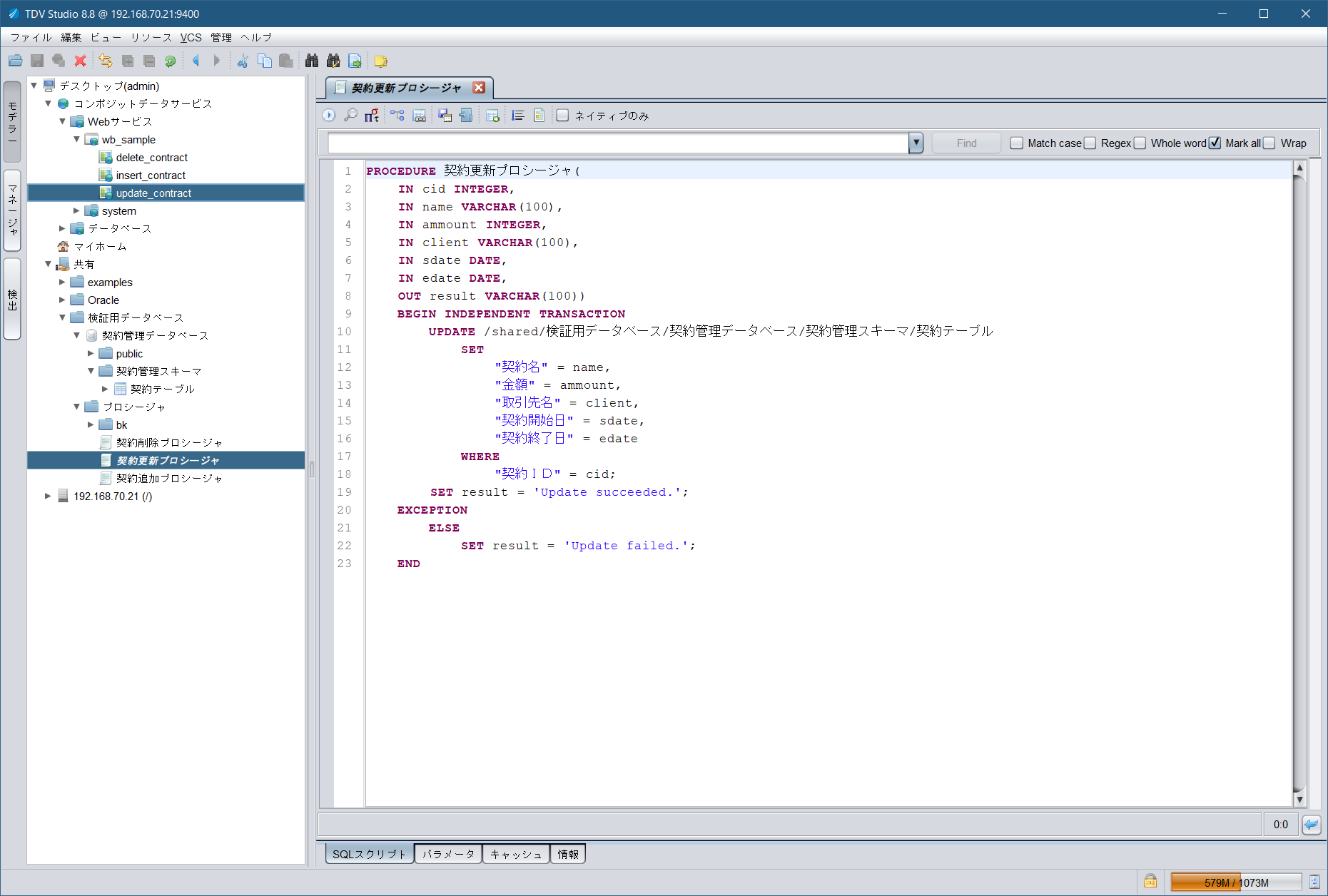1328x896 pixels.
Task: Click the blue node tree diagram icon
Action: pos(397,116)
